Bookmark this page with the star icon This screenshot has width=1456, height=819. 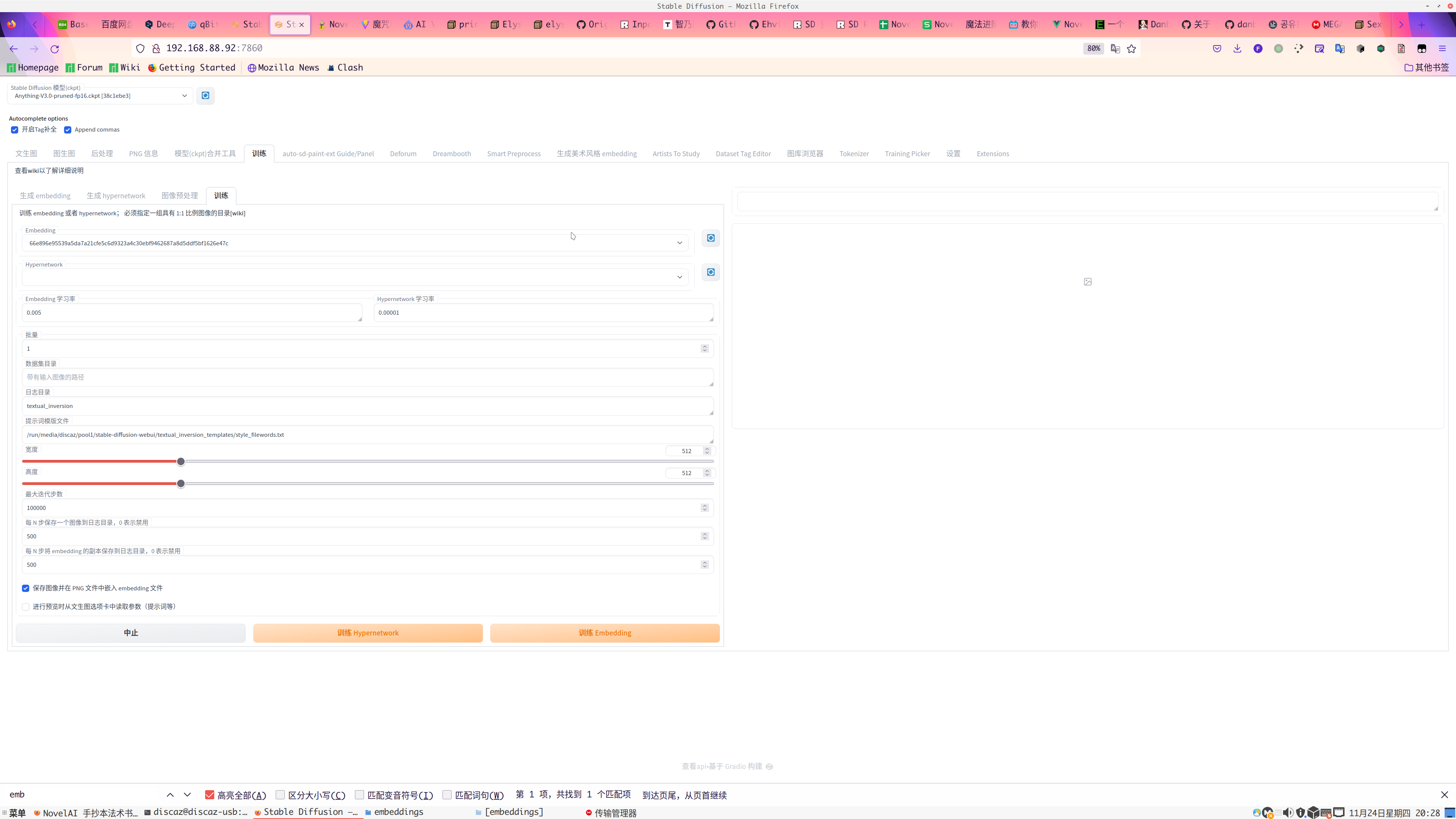[1131, 49]
